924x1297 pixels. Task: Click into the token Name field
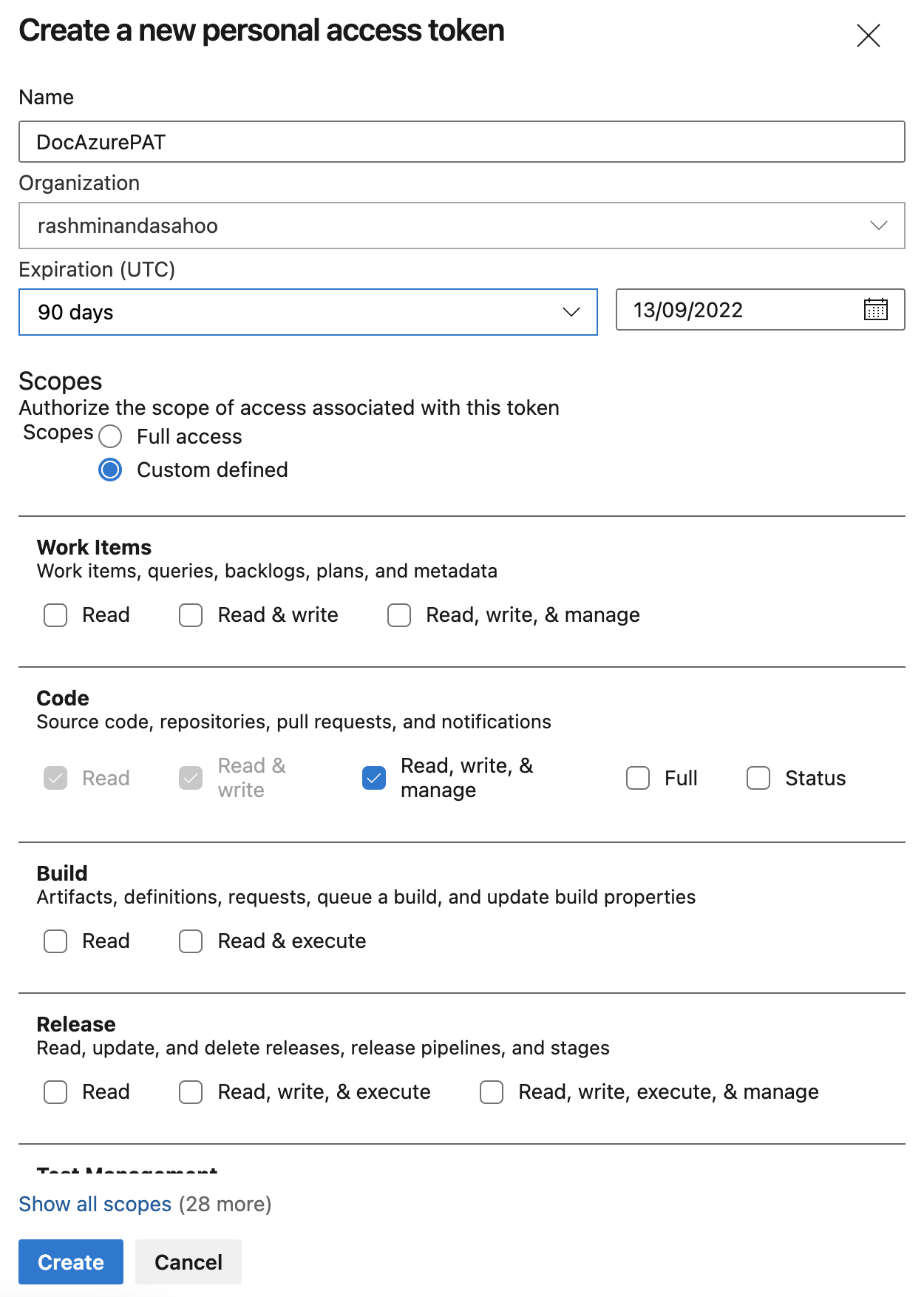(x=461, y=142)
